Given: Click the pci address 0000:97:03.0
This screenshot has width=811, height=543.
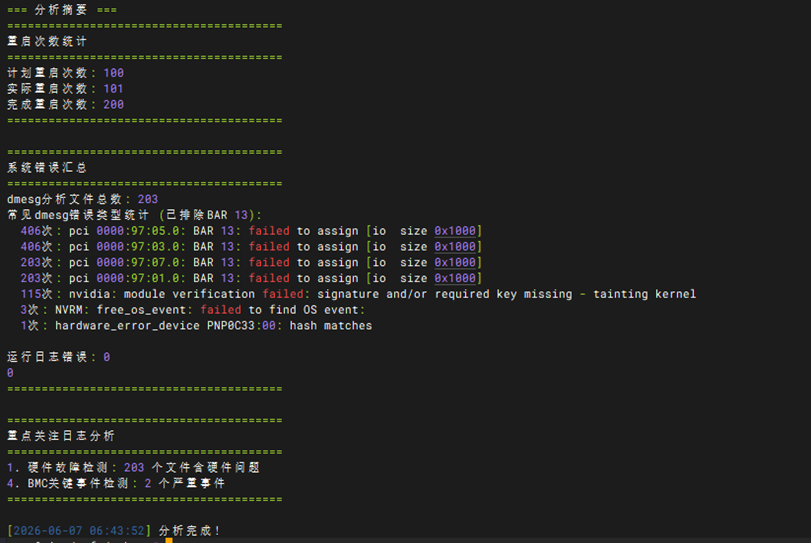Looking at the screenshot, I should coord(138,247).
